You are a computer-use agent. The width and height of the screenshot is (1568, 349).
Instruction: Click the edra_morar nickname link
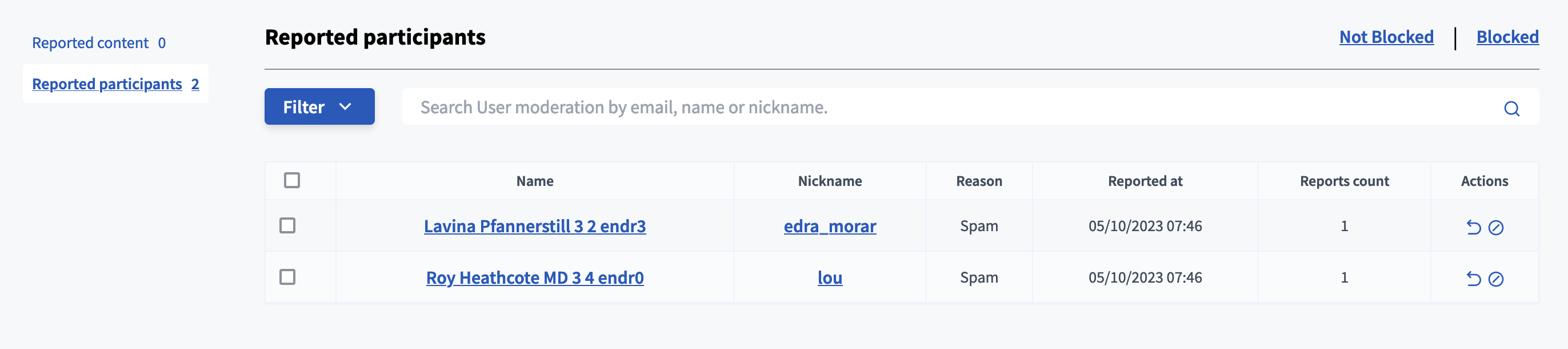(x=830, y=226)
